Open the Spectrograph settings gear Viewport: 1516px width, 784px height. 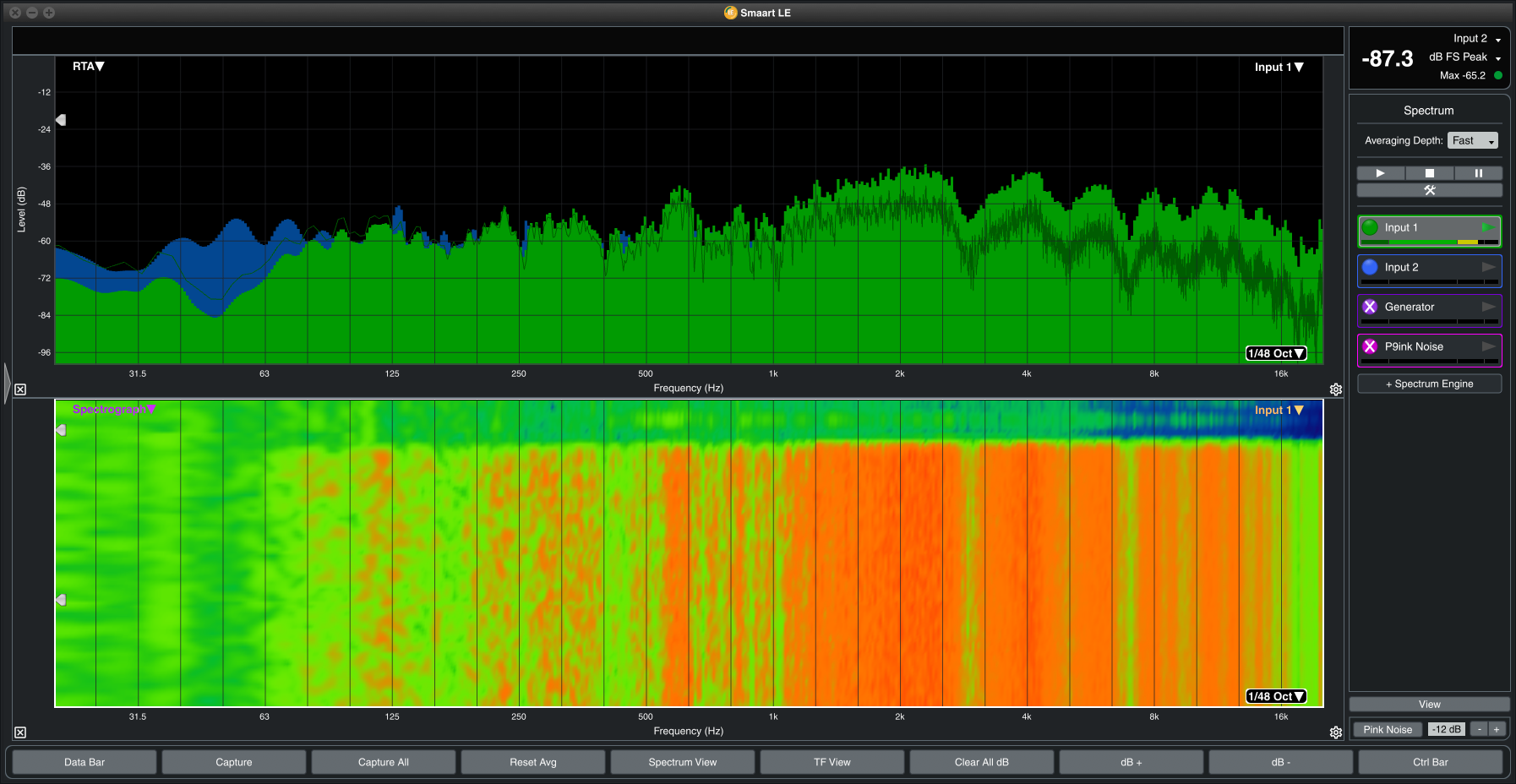(1336, 732)
